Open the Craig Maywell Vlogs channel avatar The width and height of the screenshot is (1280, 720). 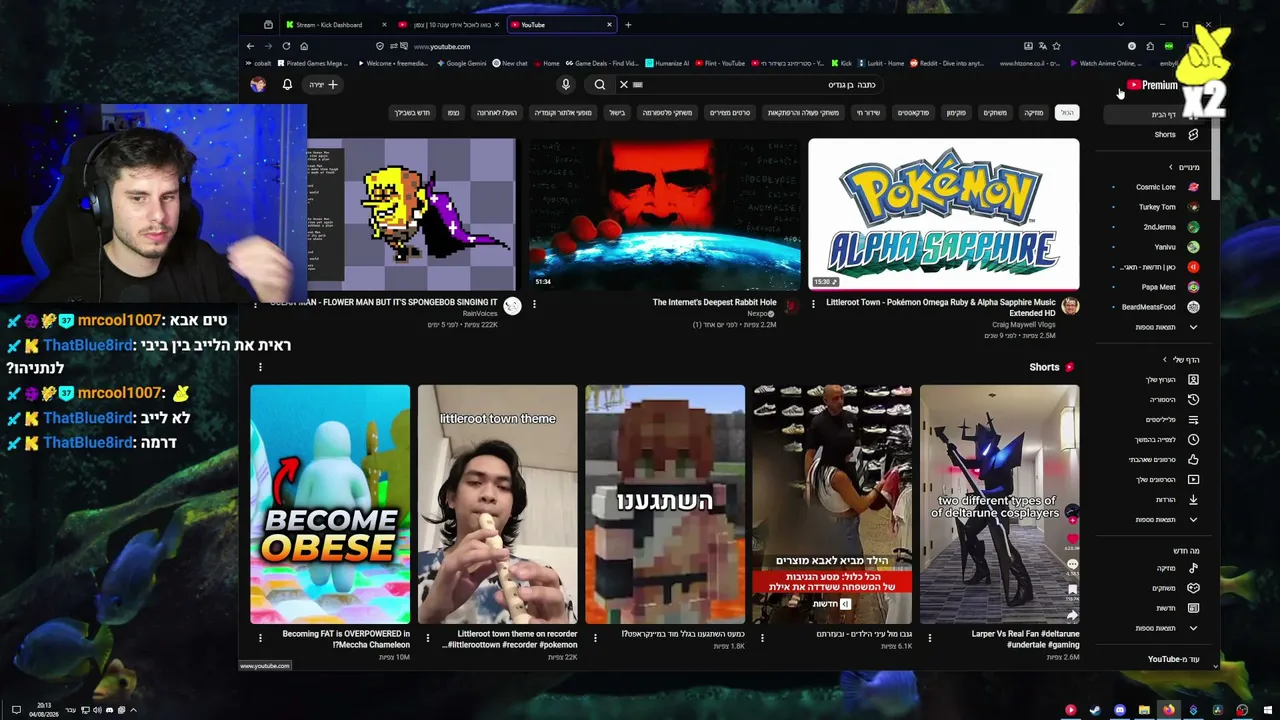point(1070,306)
